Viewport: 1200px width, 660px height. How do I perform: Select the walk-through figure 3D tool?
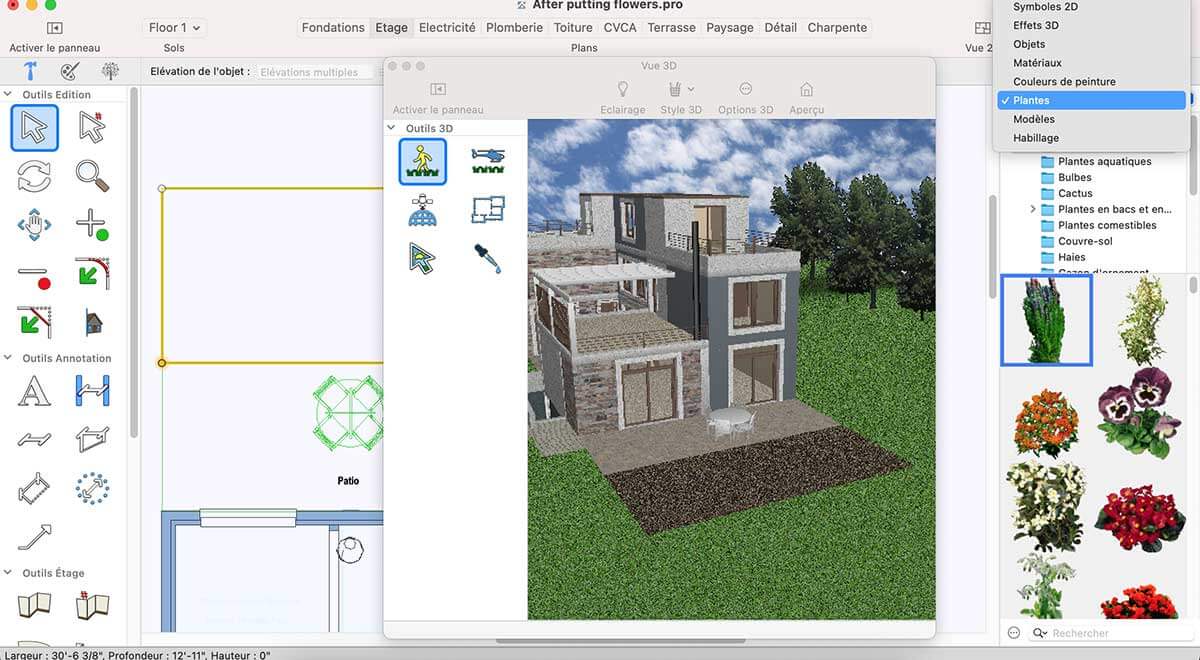(x=422, y=161)
